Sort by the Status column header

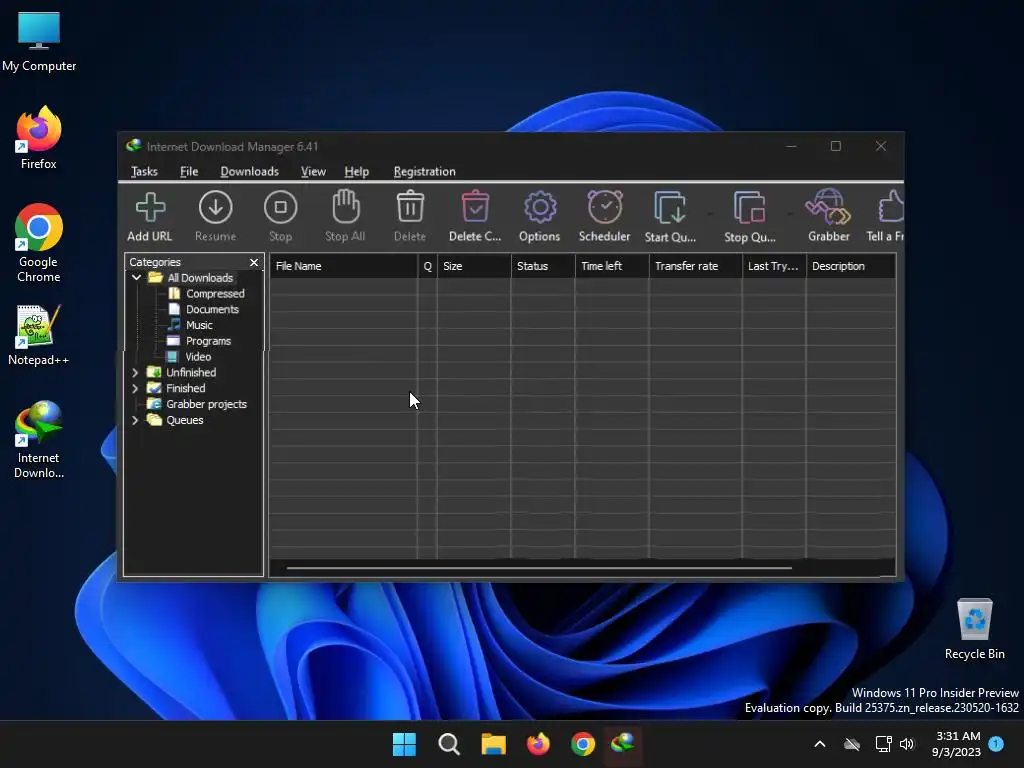543,266
